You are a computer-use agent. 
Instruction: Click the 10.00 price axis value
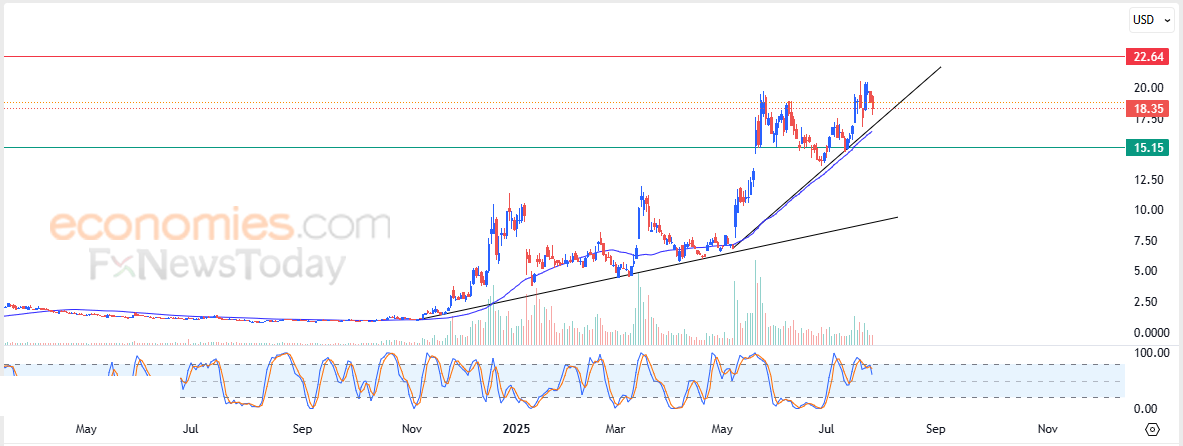(x=1147, y=210)
